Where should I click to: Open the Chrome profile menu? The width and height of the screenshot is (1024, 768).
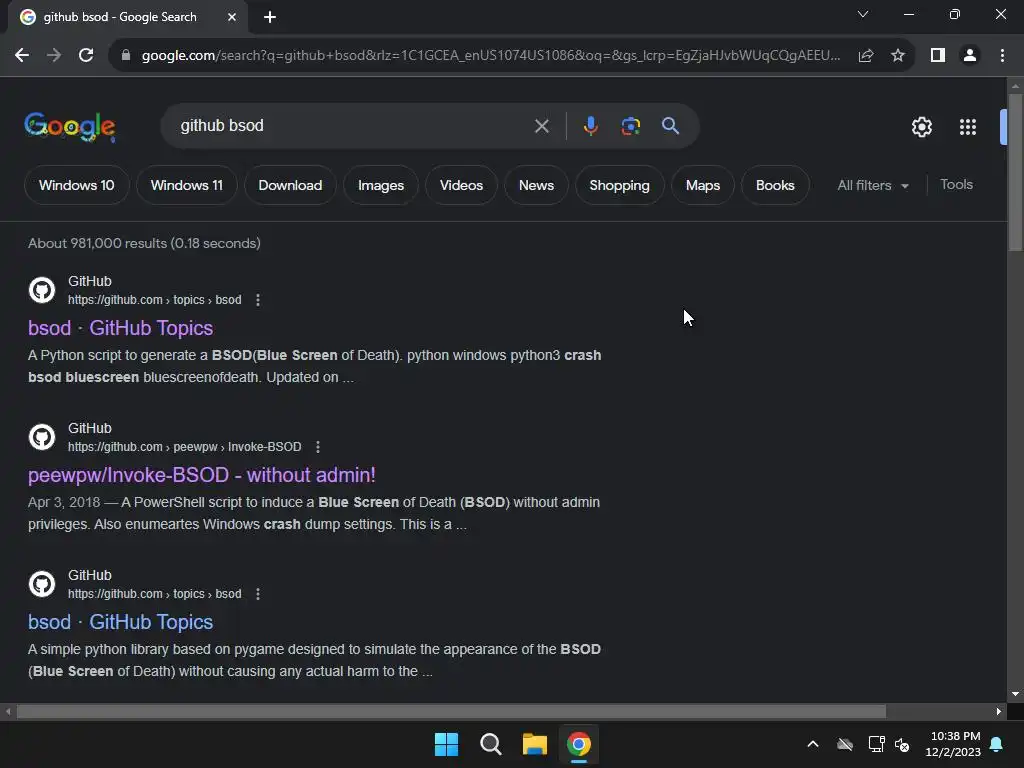(970, 56)
